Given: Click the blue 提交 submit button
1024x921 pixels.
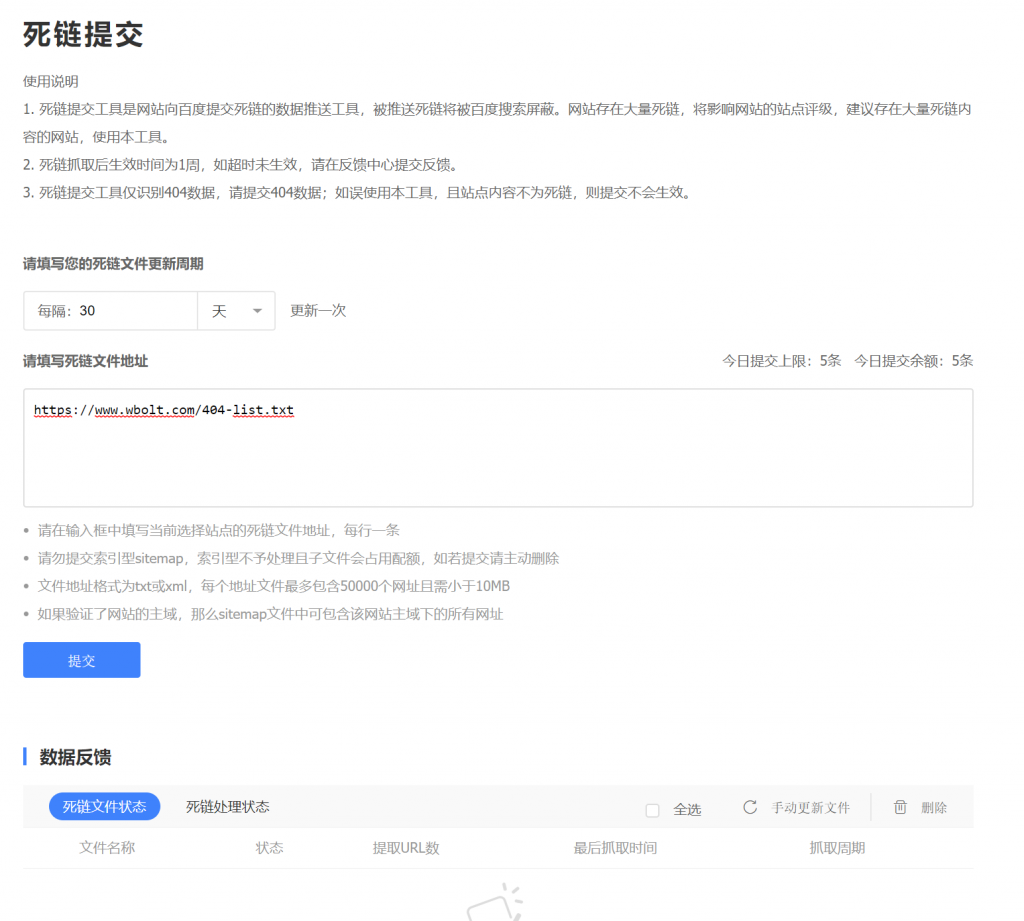Looking at the screenshot, I should click(81, 659).
